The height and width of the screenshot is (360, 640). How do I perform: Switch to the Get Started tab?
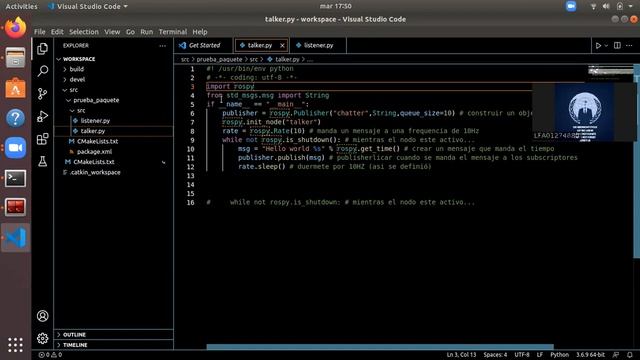pyautogui.click(x=203, y=45)
